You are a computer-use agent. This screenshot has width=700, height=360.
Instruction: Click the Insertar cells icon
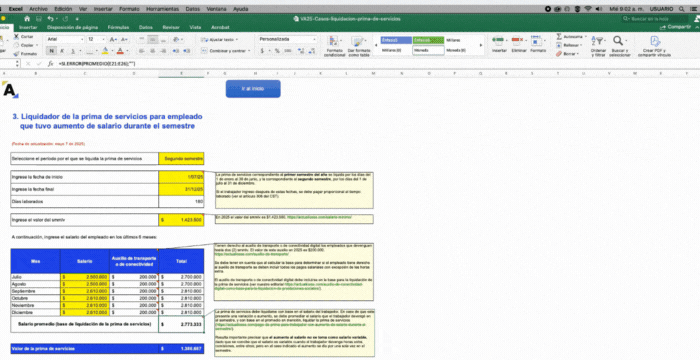[499, 45]
